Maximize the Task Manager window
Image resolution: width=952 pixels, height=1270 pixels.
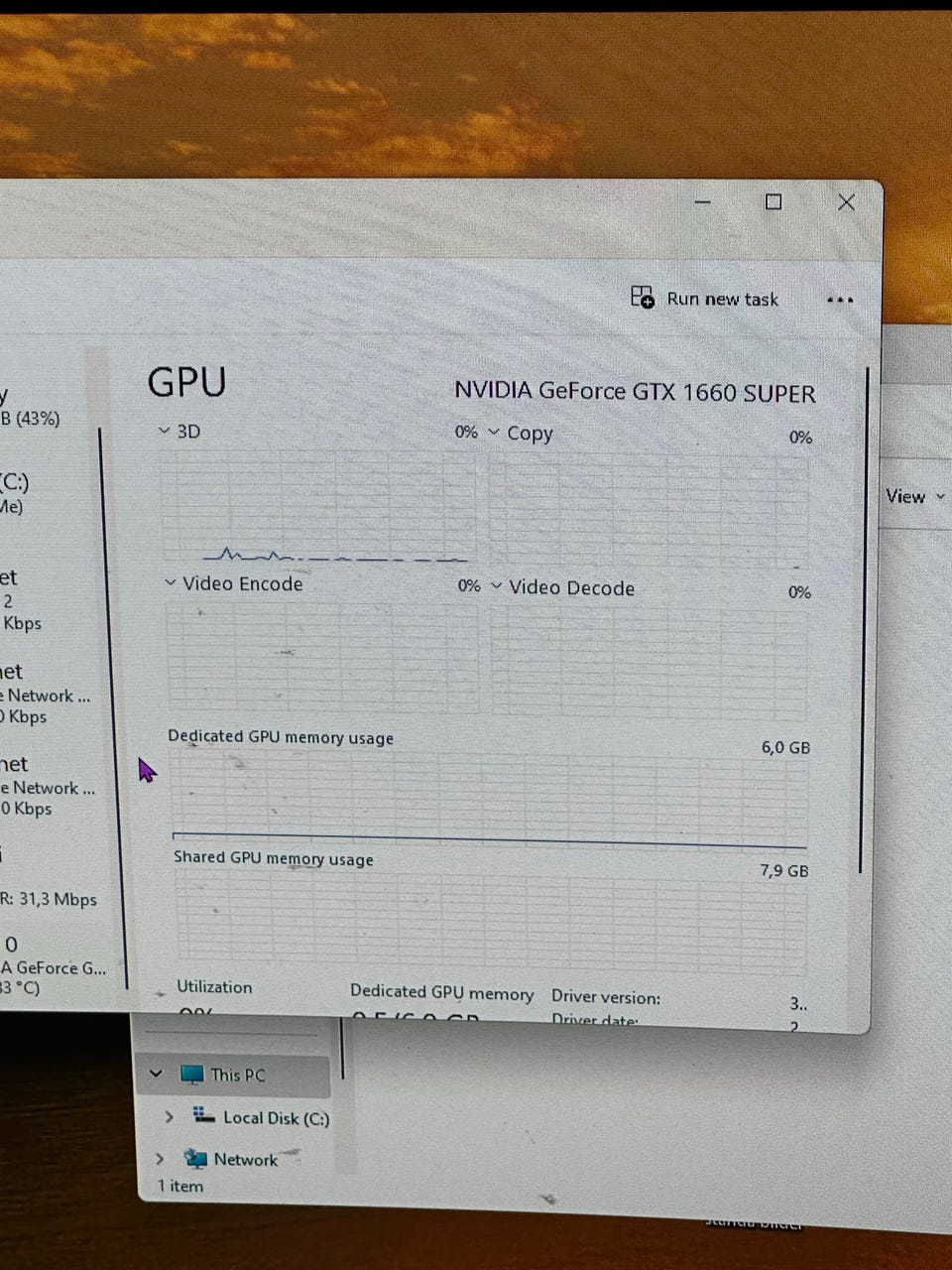(773, 201)
